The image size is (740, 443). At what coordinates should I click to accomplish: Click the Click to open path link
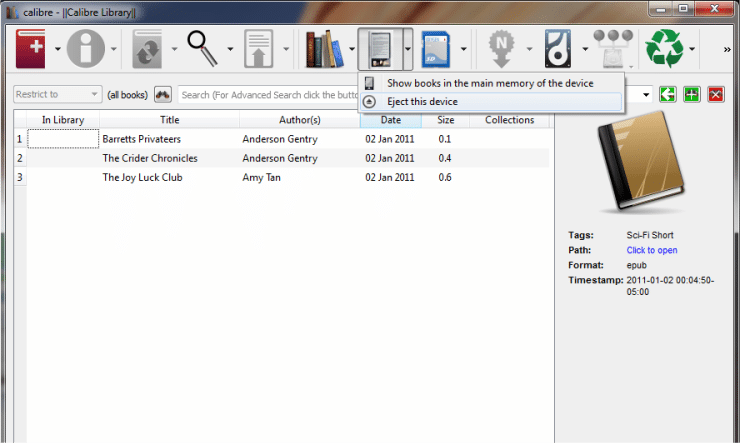[x=652, y=250]
